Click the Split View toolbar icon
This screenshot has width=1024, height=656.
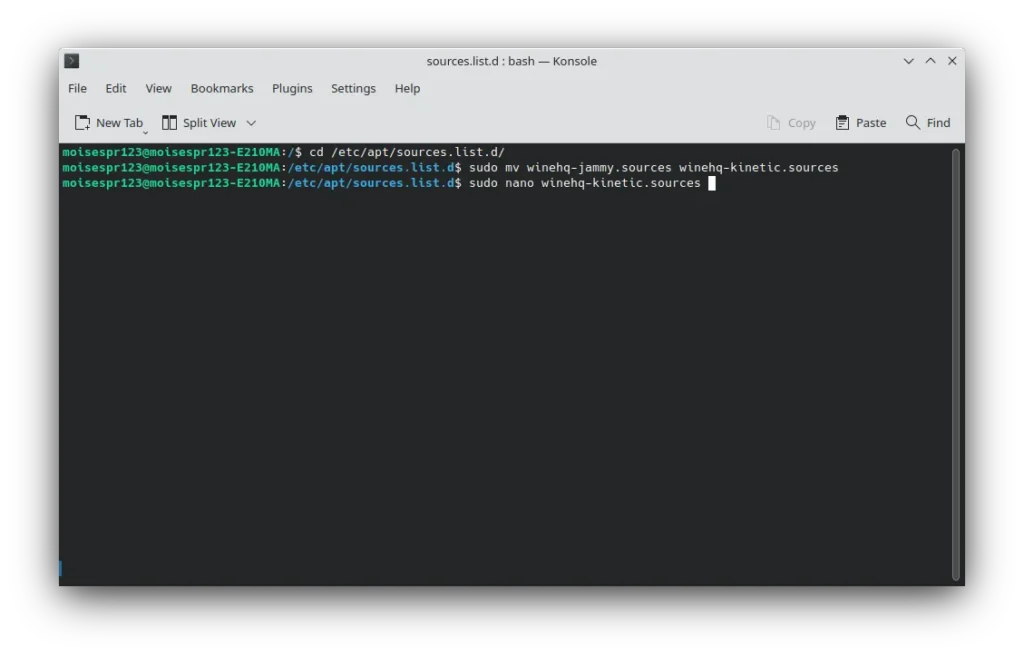[170, 123]
